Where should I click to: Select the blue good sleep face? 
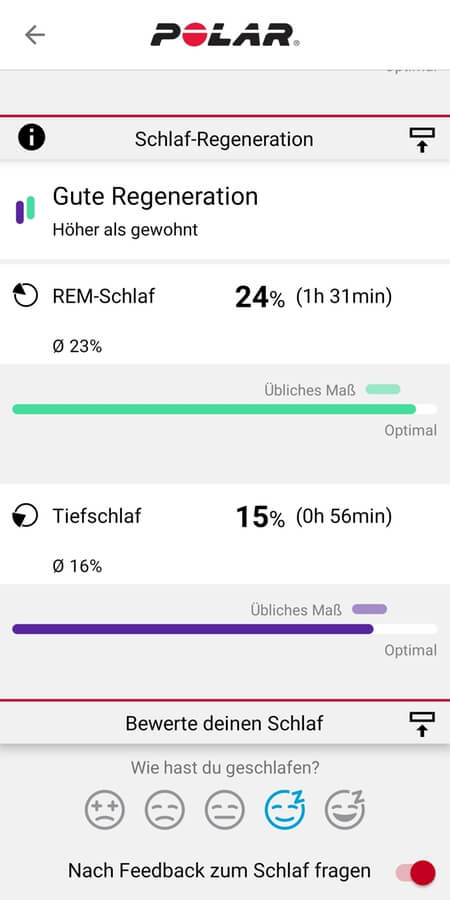(285, 809)
